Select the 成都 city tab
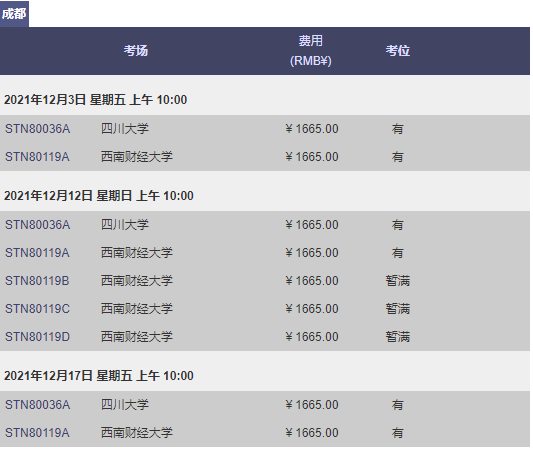 point(14,14)
